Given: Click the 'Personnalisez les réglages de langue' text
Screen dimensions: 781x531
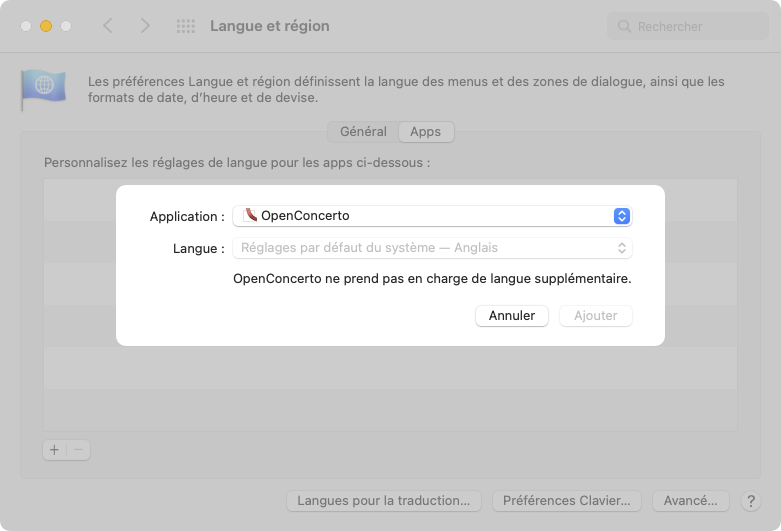Looking at the screenshot, I should pyautogui.click(x=237, y=163).
